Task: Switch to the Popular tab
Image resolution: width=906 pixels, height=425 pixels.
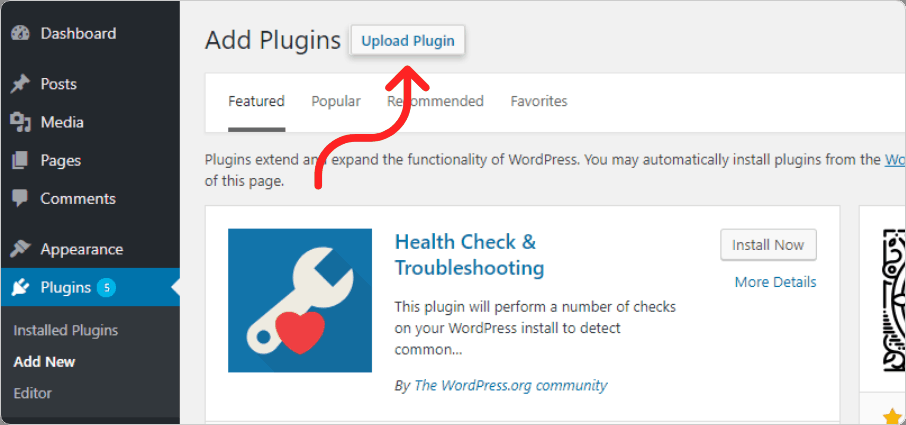Action: click(x=336, y=102)
